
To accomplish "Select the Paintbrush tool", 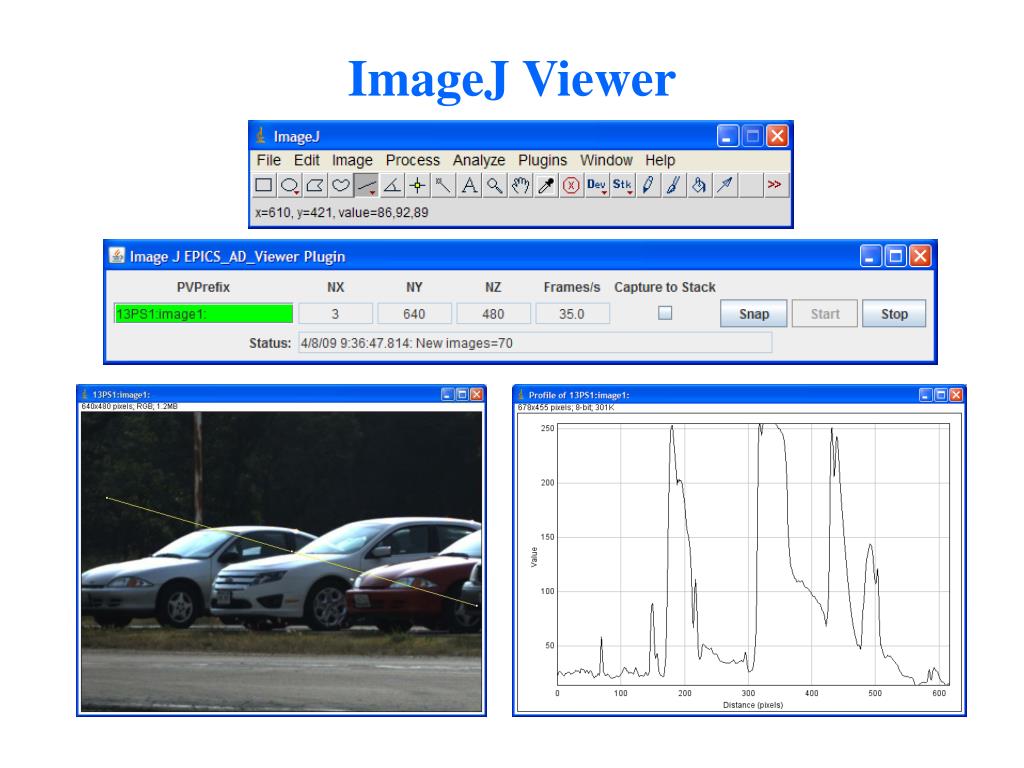I will [x=673, y=185].
